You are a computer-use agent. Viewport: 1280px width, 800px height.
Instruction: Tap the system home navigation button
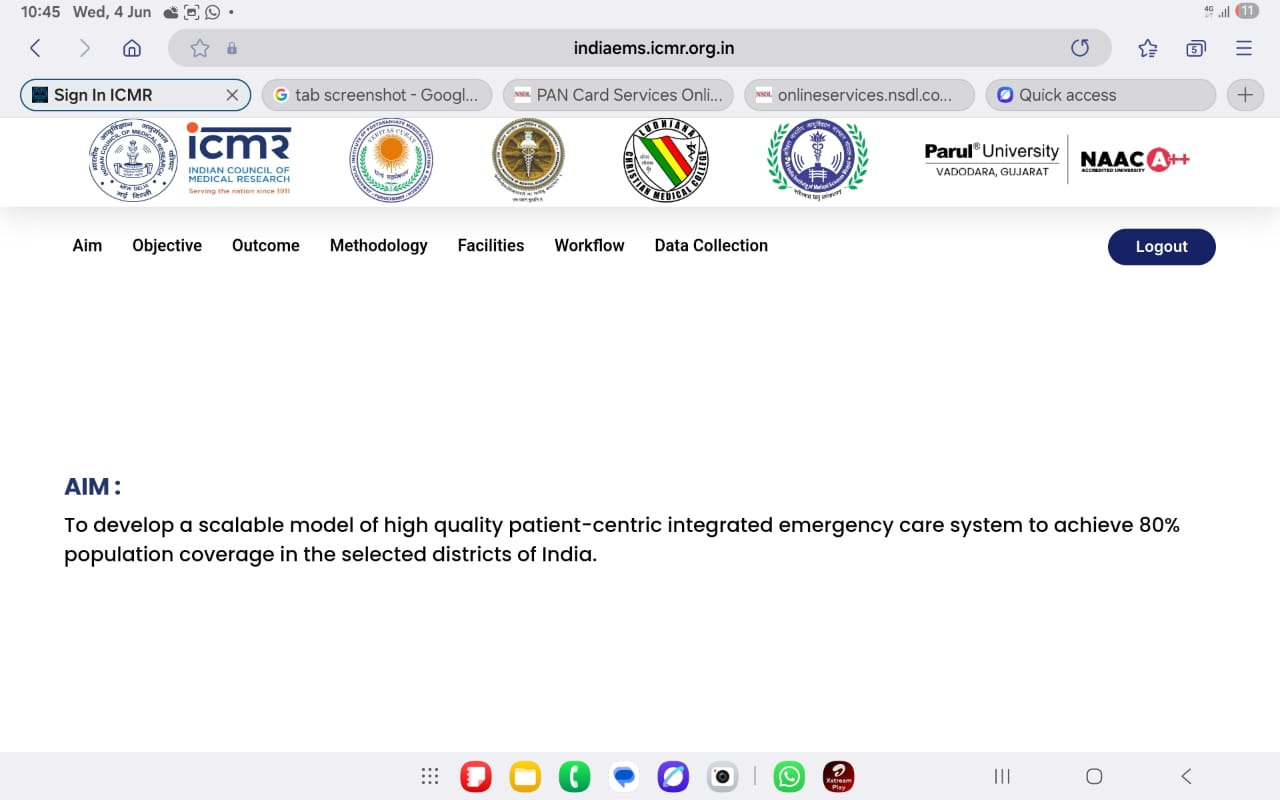(1094, 776)
